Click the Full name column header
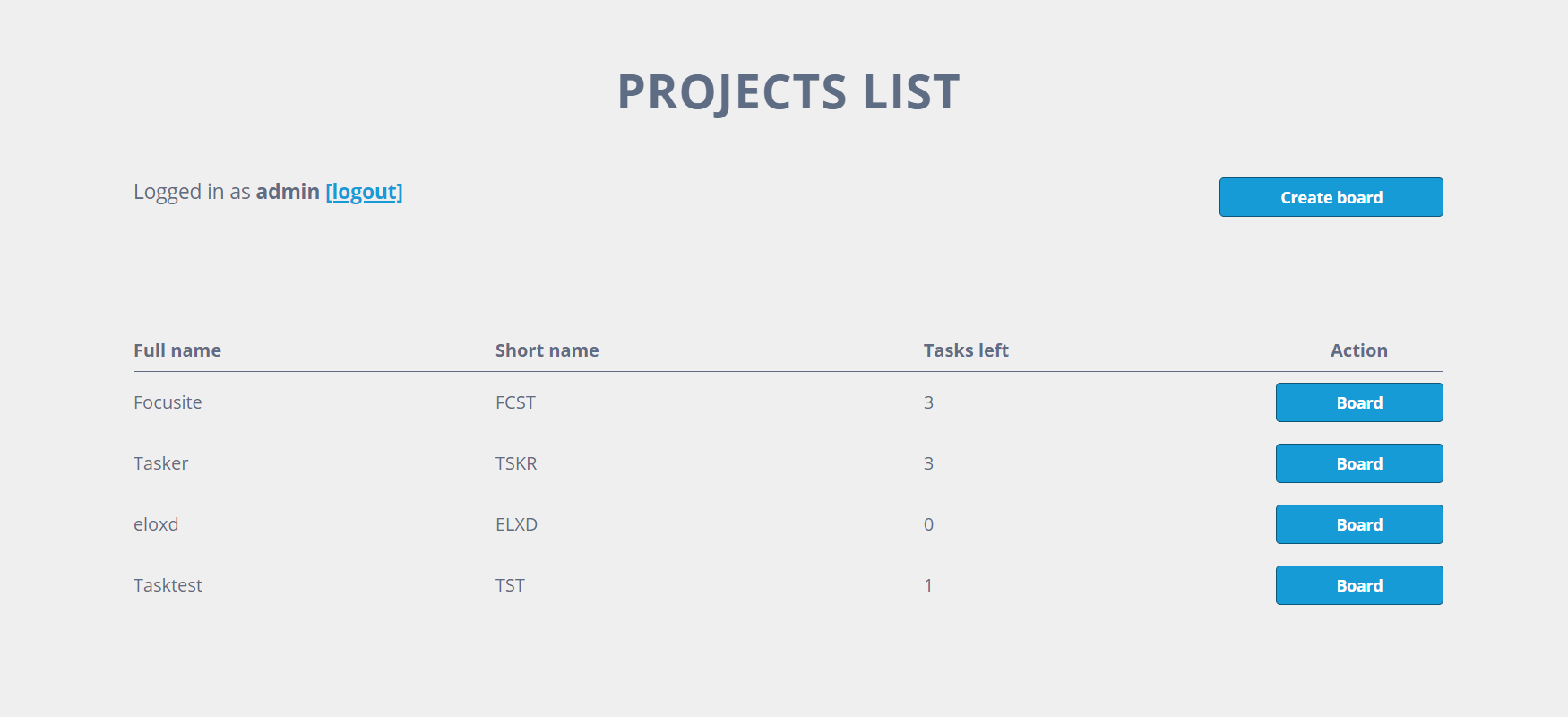The image size is (1568, 717). click(177, 350)
